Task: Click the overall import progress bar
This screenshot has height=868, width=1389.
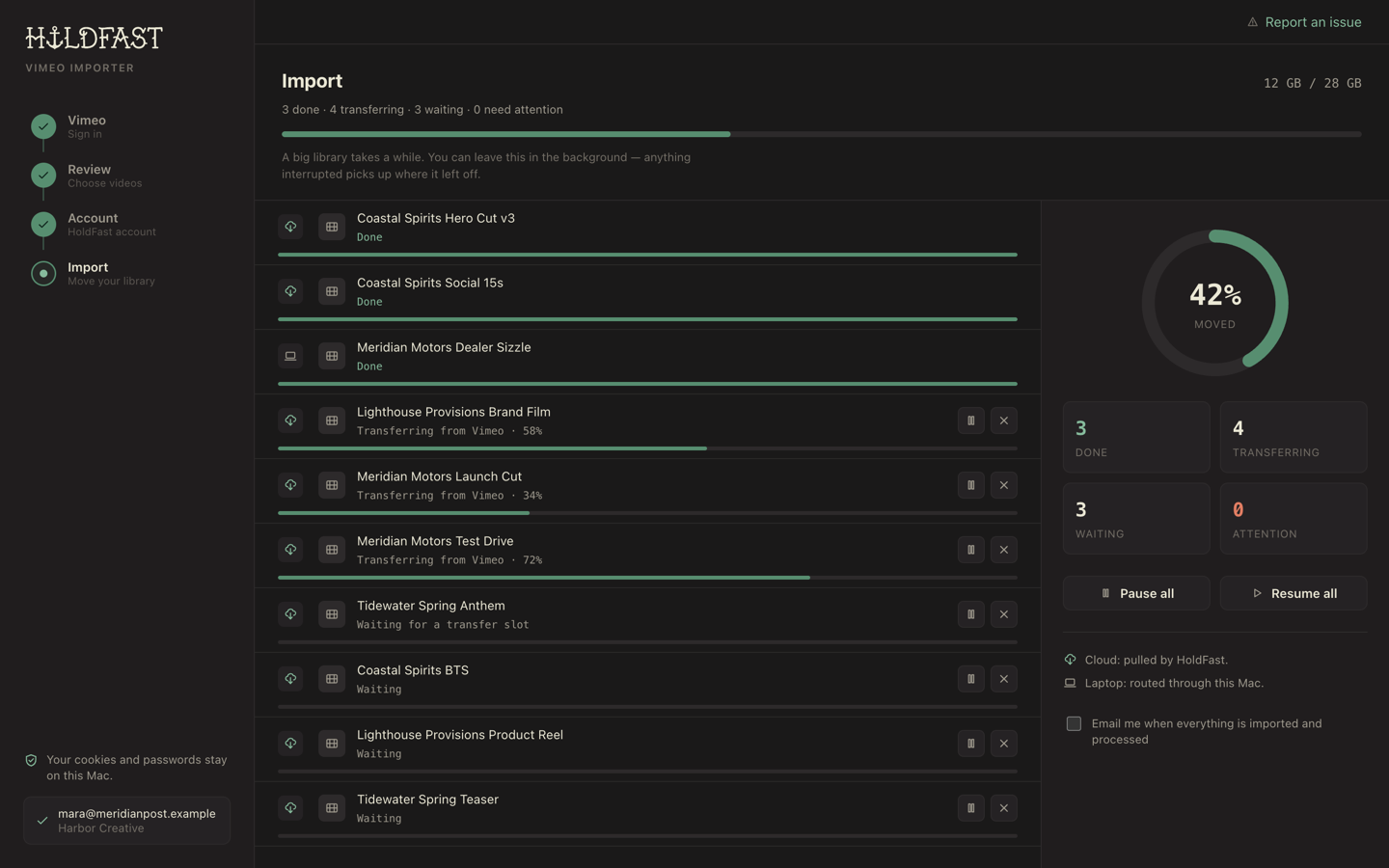Action: tap(821, 134)
